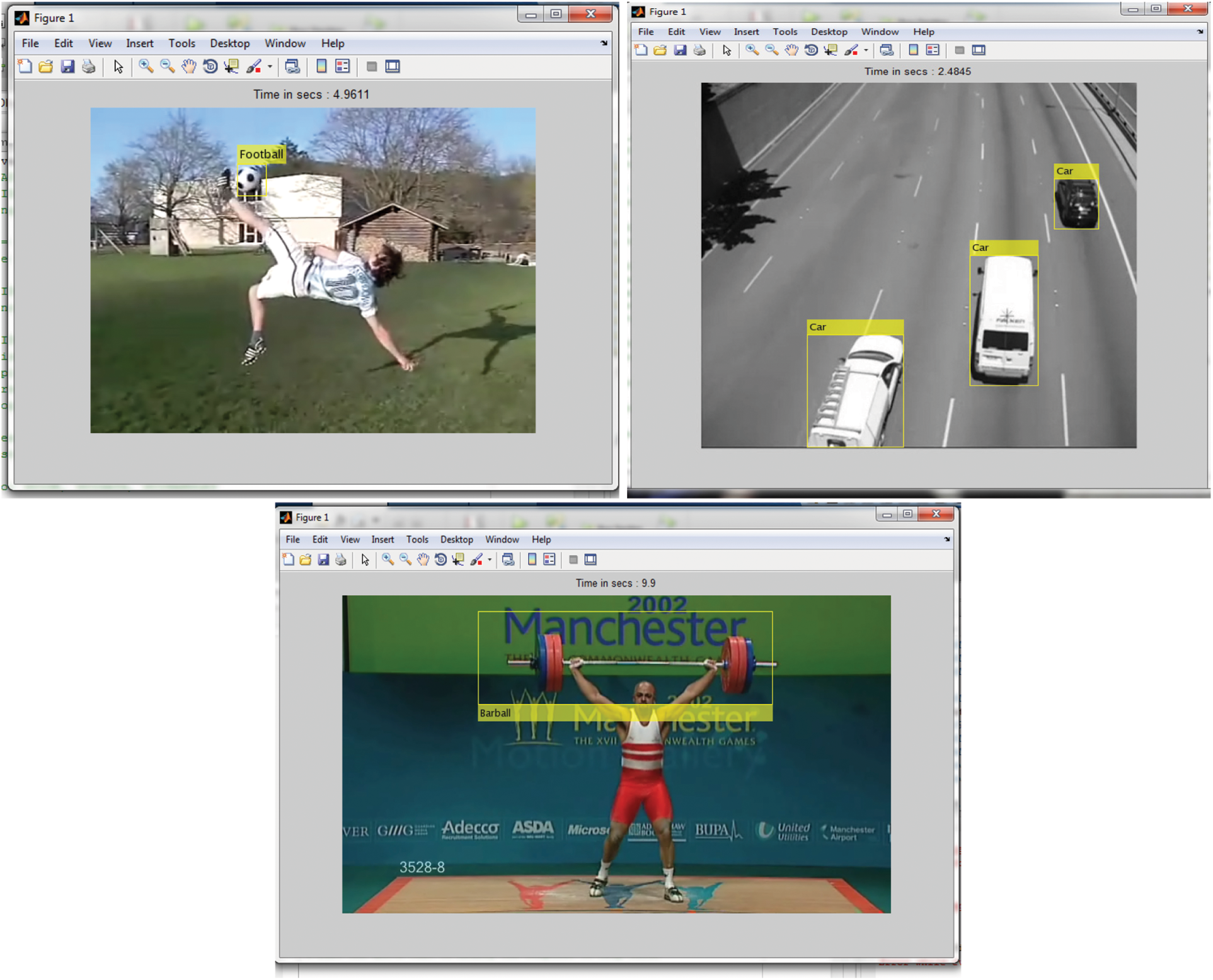This screenshot has height=980, width=1213.
Task: Open Brush color dropdown arrow in football figure
Action: pyautogui.click(x=270, y=67)
